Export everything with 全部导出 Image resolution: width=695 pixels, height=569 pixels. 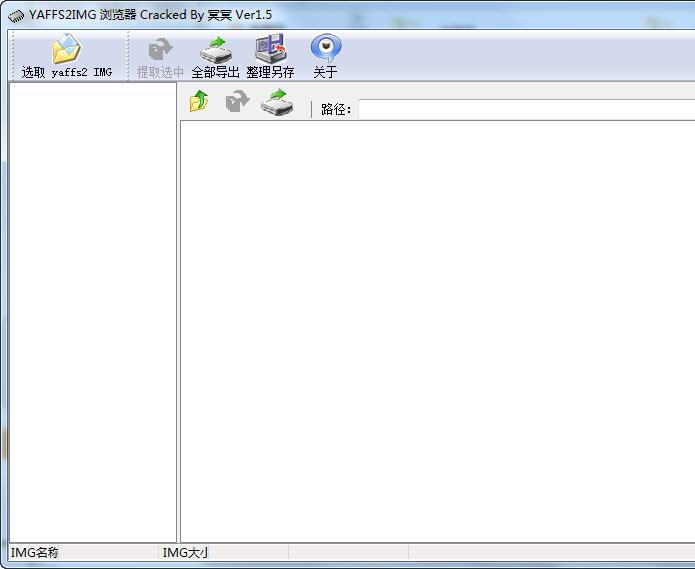215,56
